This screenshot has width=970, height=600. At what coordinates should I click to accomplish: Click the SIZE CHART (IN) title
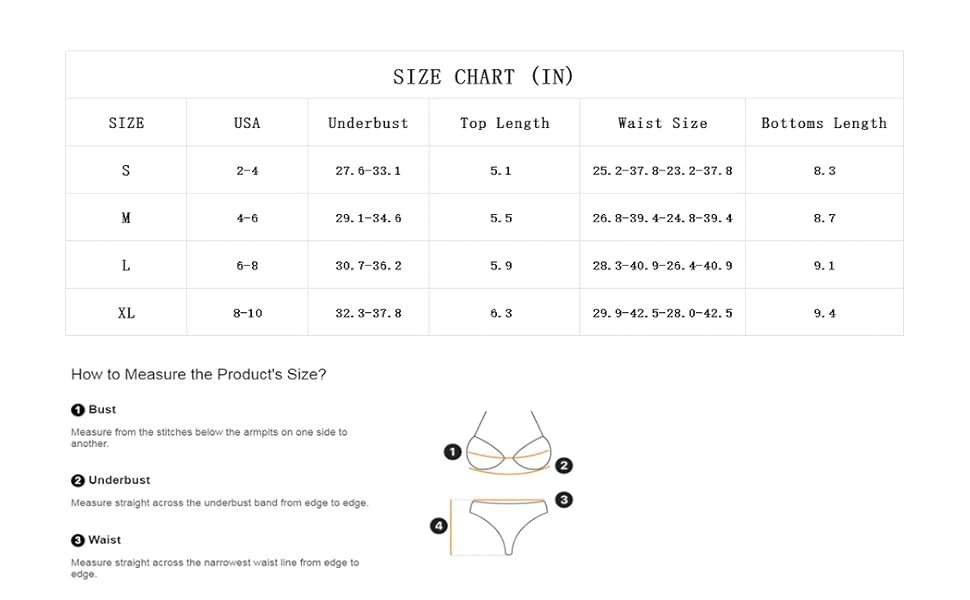coord(483,77)
